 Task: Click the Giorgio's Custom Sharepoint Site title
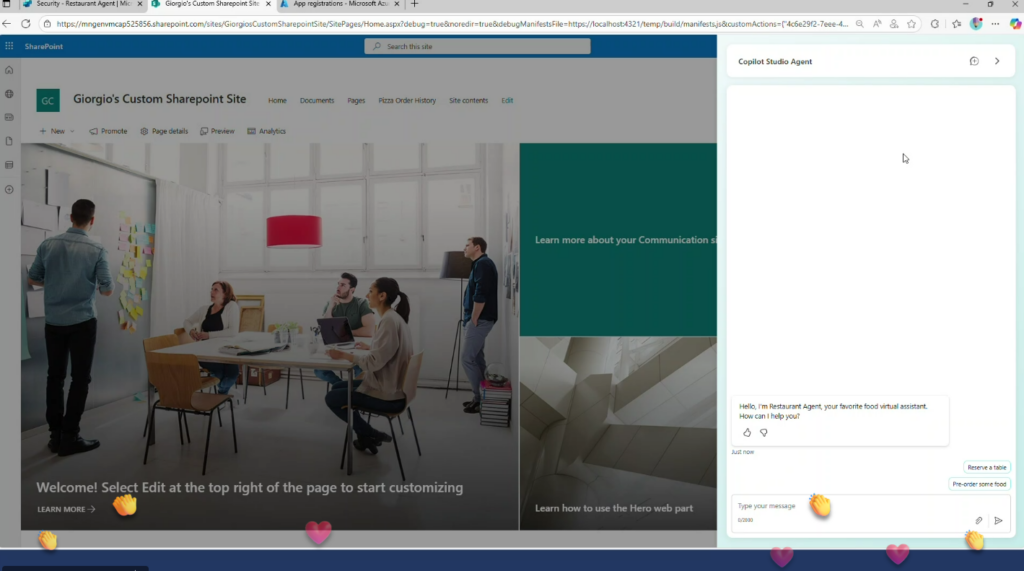click(x=159, y=99)
